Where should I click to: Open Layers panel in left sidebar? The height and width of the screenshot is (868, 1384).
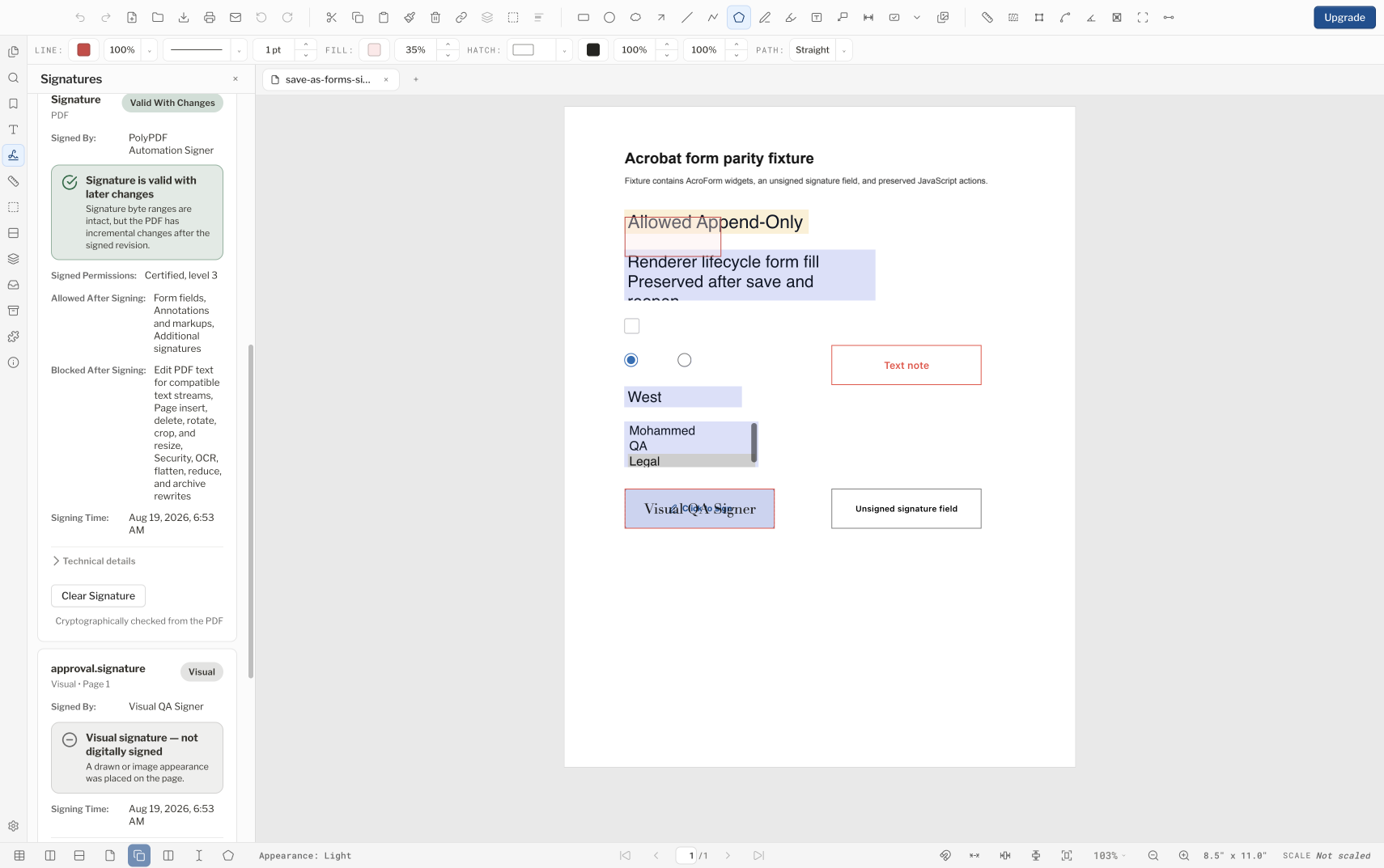pos(13,259)
